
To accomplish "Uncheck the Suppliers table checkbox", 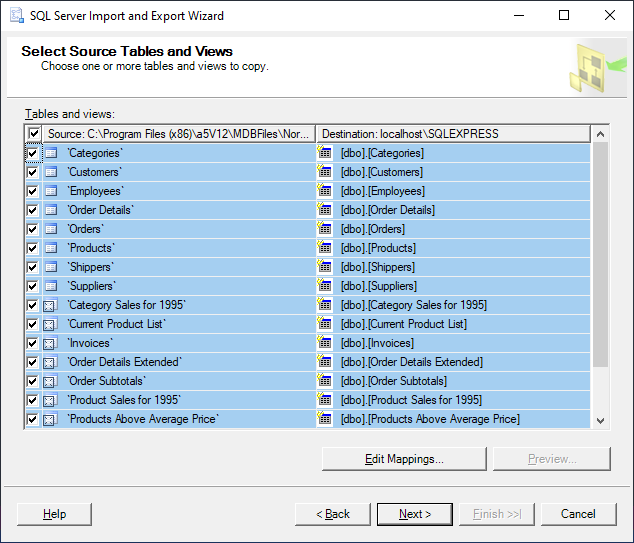I will click(32, 286).
